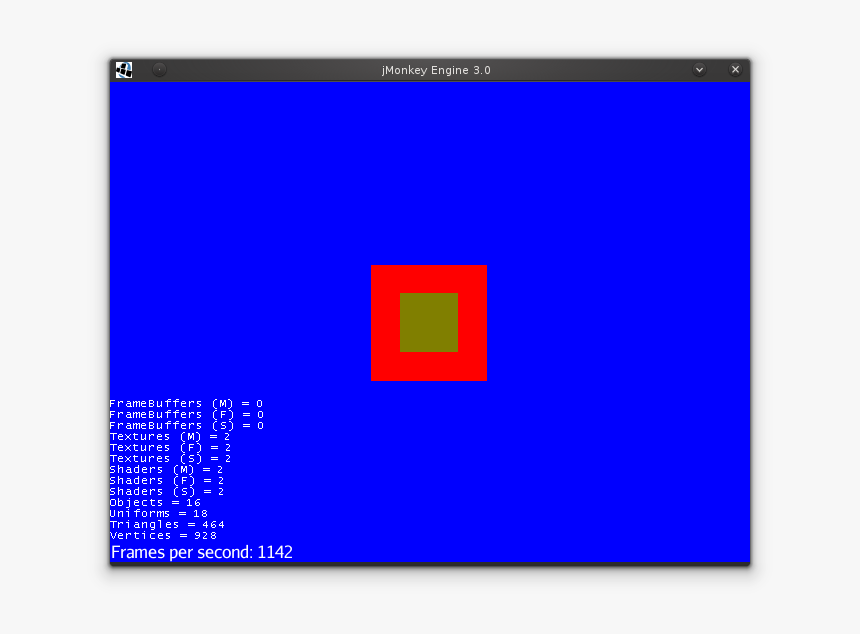Viewport: 860px width, 634px height.
Task: Click the jMonkey Engine 3.0 title text
Action: pyautogui.click(x=434, y=69)
